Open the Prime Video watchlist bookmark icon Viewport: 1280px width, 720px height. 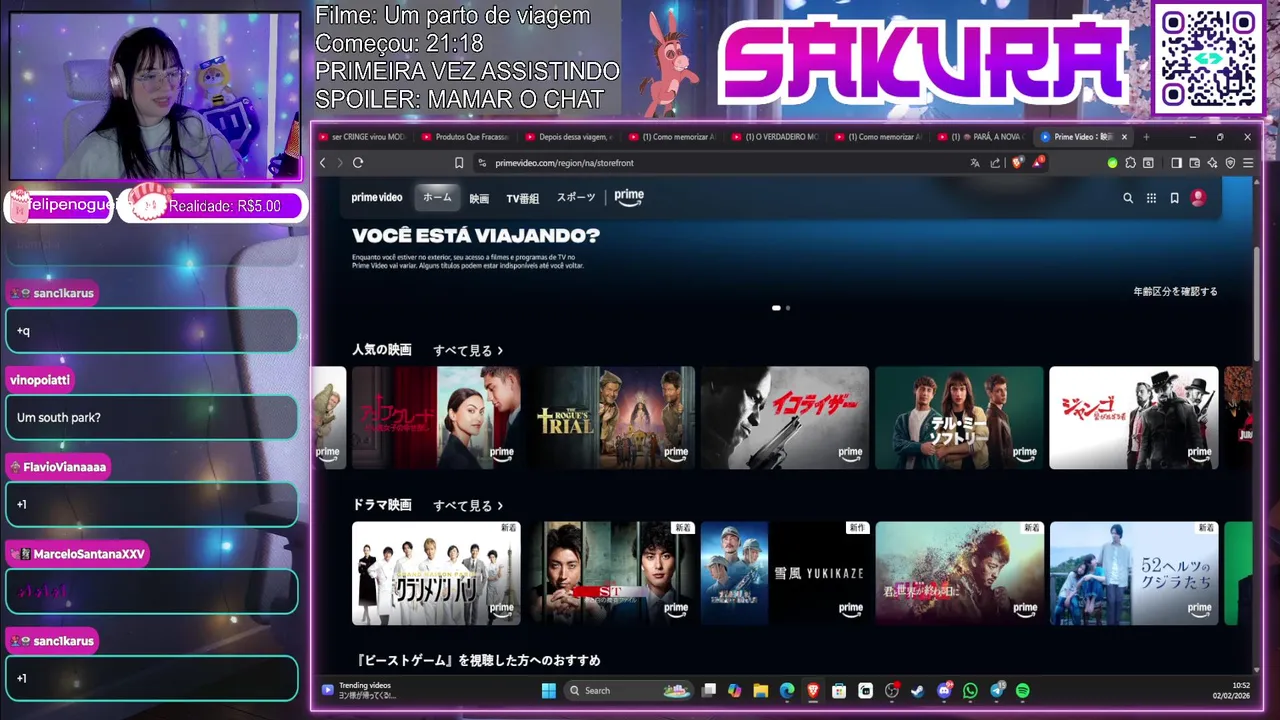coord(1174,198)
